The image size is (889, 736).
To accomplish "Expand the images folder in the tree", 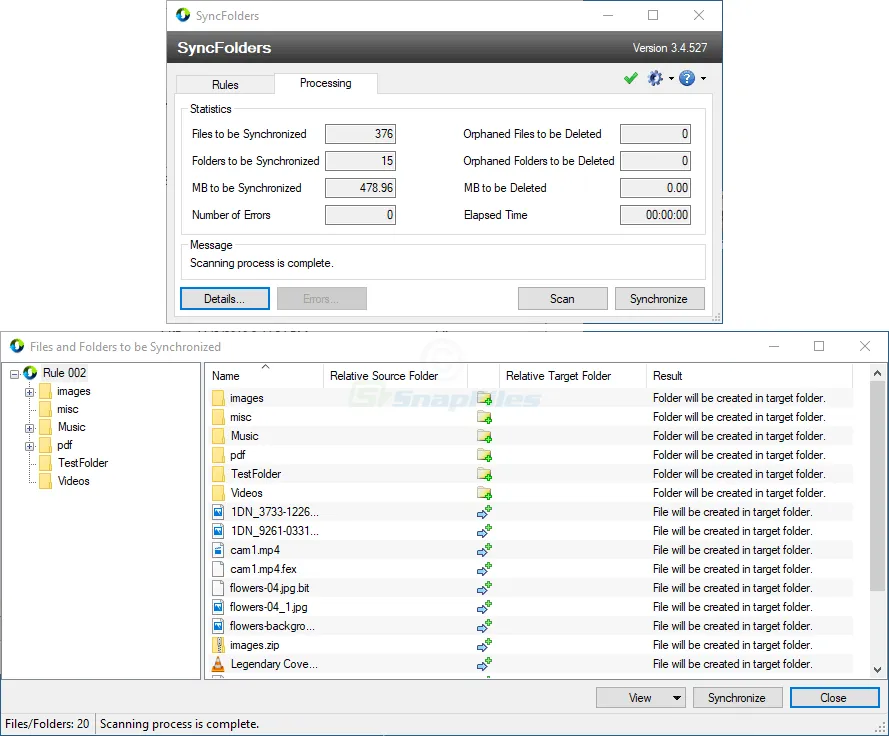I will click(29, 392).
